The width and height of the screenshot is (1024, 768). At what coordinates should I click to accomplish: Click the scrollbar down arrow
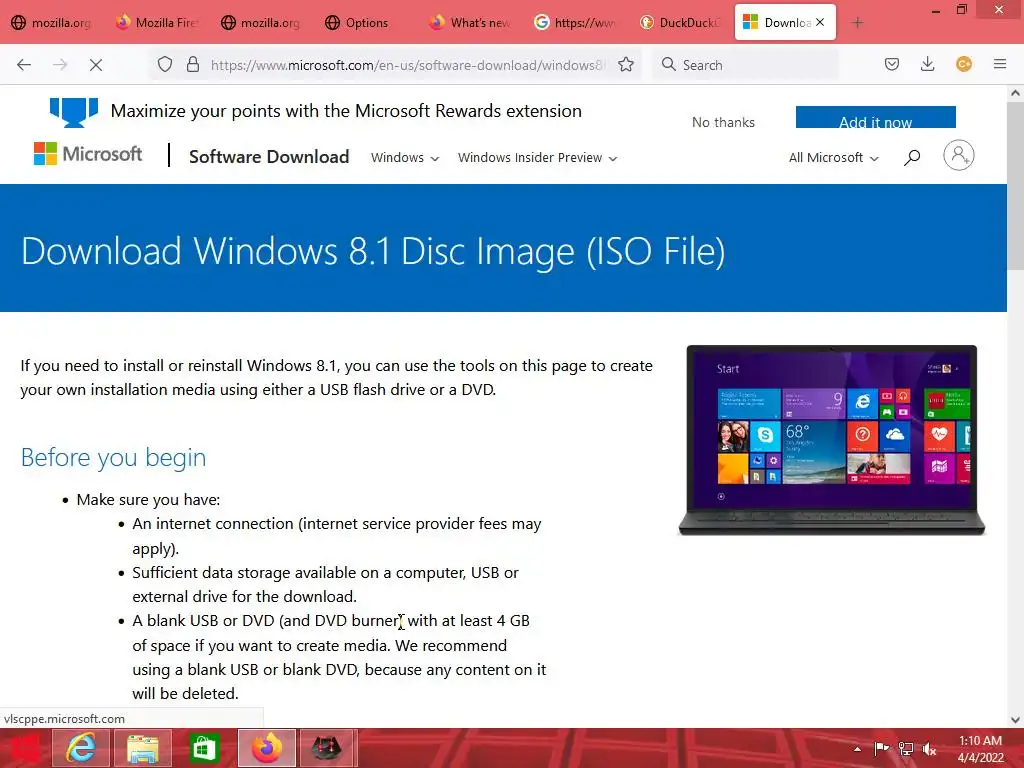point(1016,720)
